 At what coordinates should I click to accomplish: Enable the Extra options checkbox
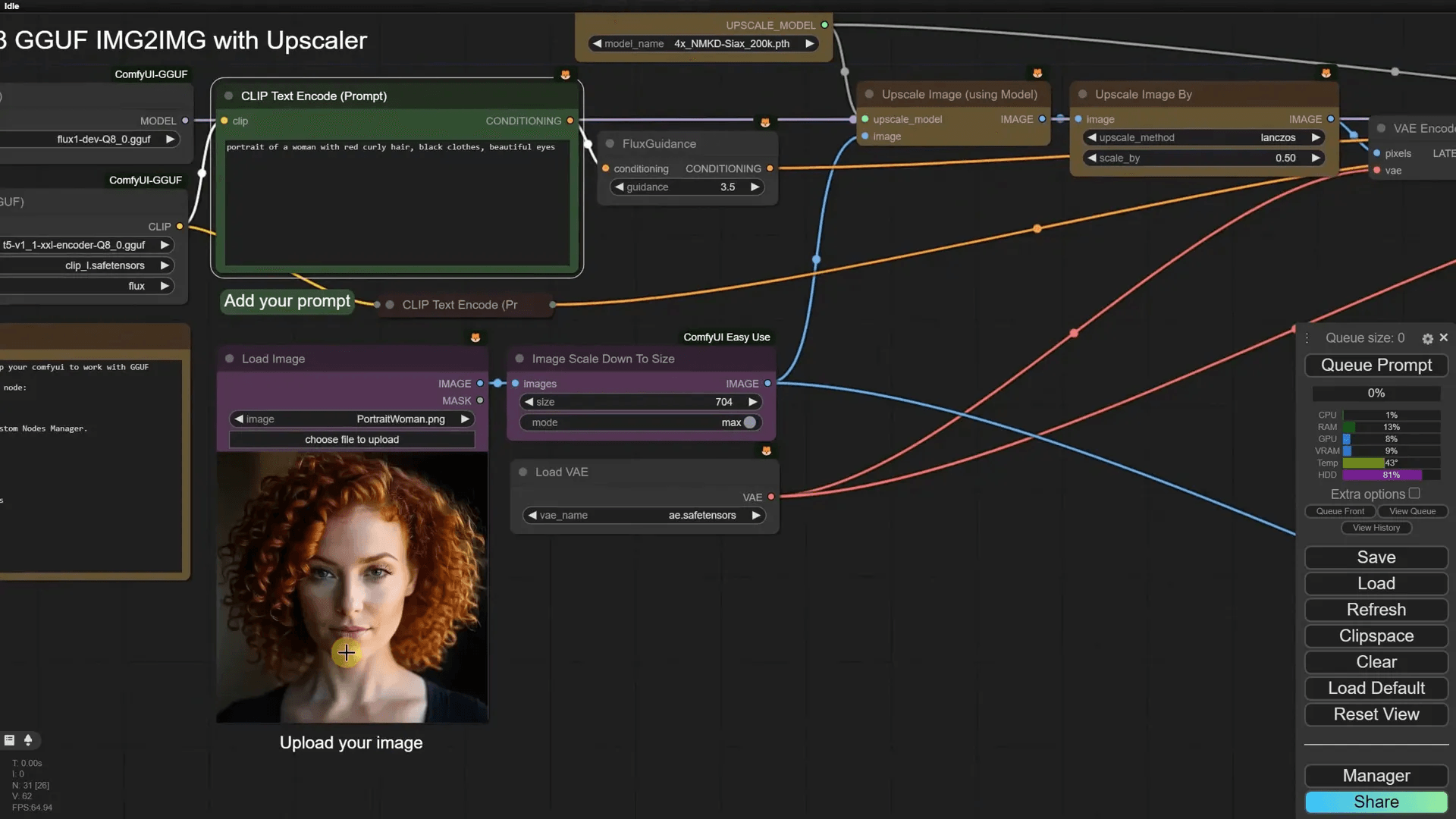(1414, 494)
